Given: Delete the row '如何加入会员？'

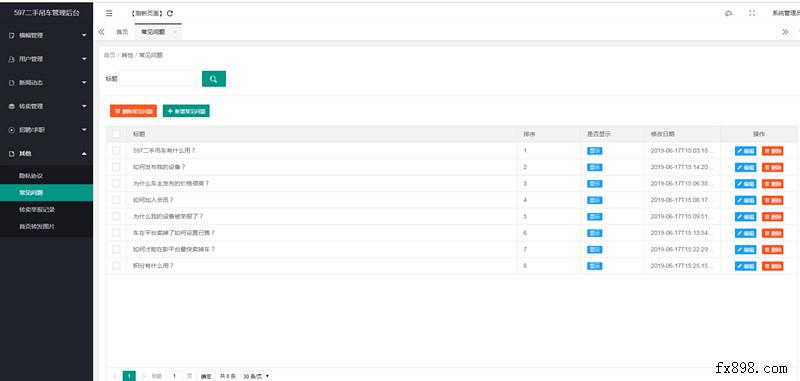Looking at the screenshot, I should [772, 200].
